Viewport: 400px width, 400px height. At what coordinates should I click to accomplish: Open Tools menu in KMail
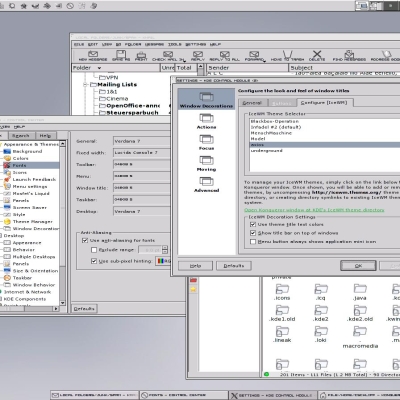click(x=175, y=44)
